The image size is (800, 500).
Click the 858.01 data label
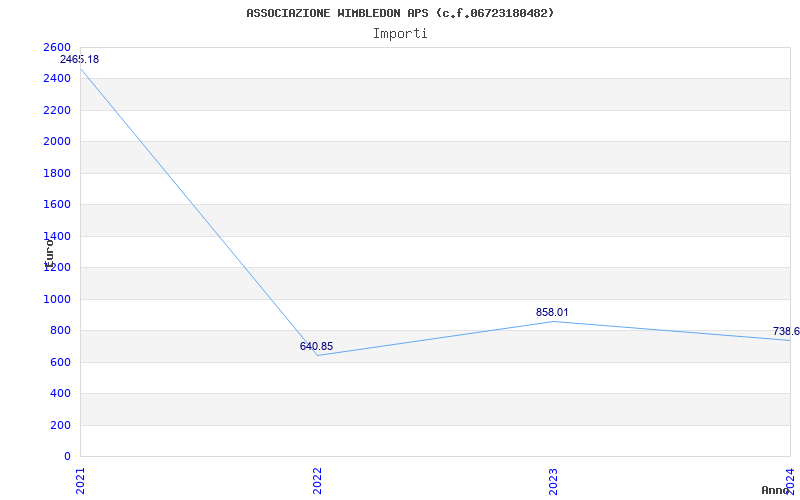pyautogui.click(x=552, y=312)
